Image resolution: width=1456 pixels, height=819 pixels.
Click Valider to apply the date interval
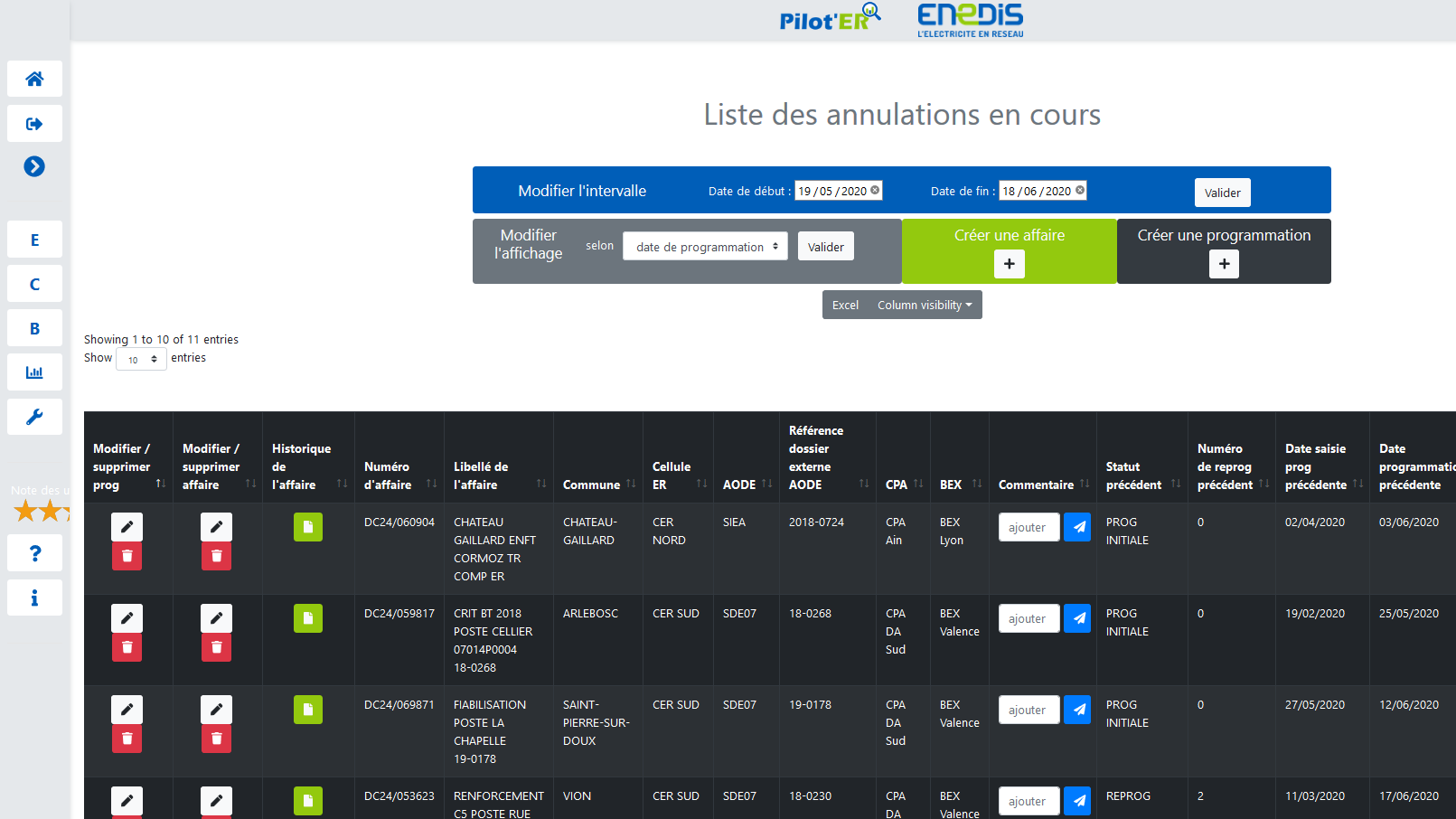click(x=1222, y=192)
